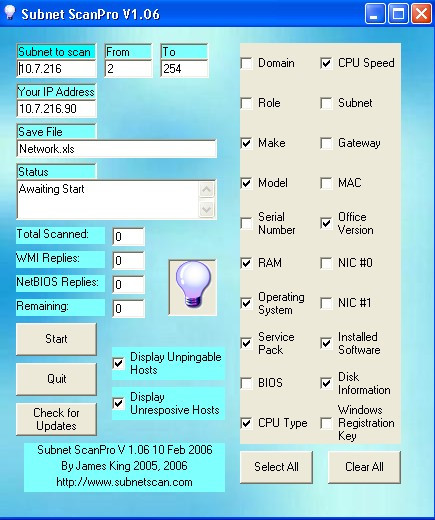This screenshot has height=520, width=435.
Task: Click the Save File Network.xls field
Action: point(117,149)
